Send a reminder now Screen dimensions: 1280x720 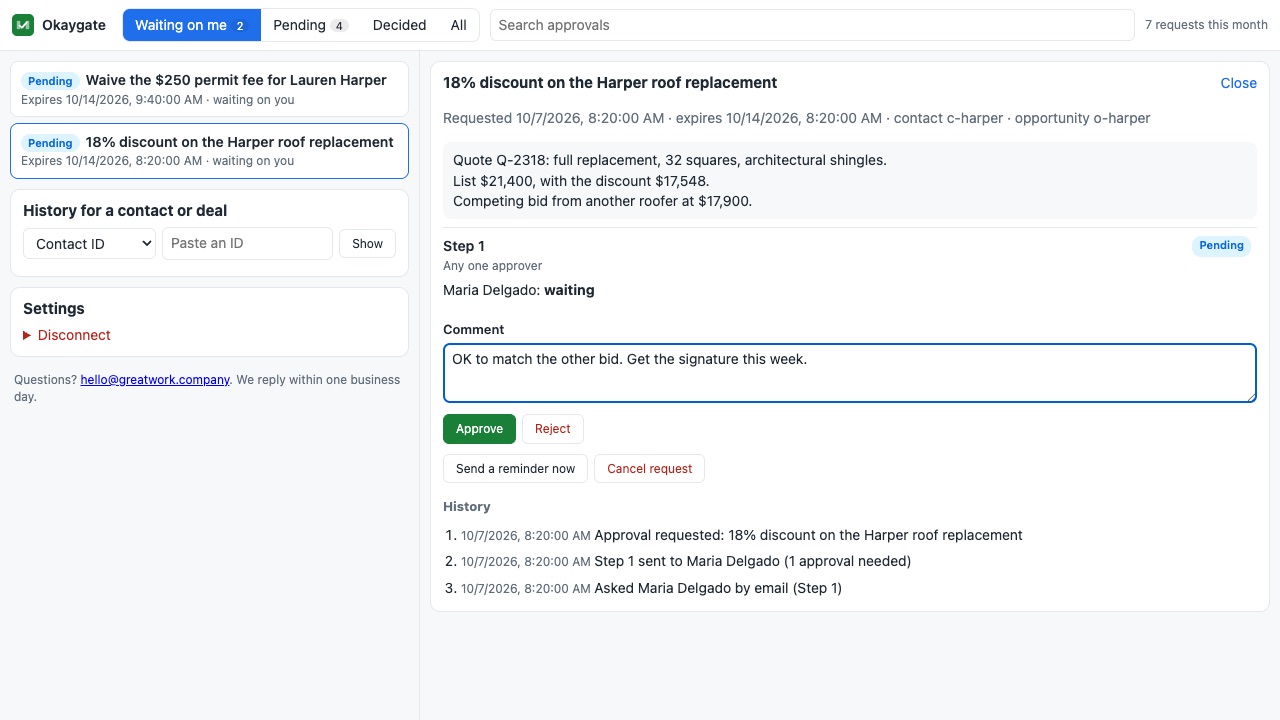(515, 469)
